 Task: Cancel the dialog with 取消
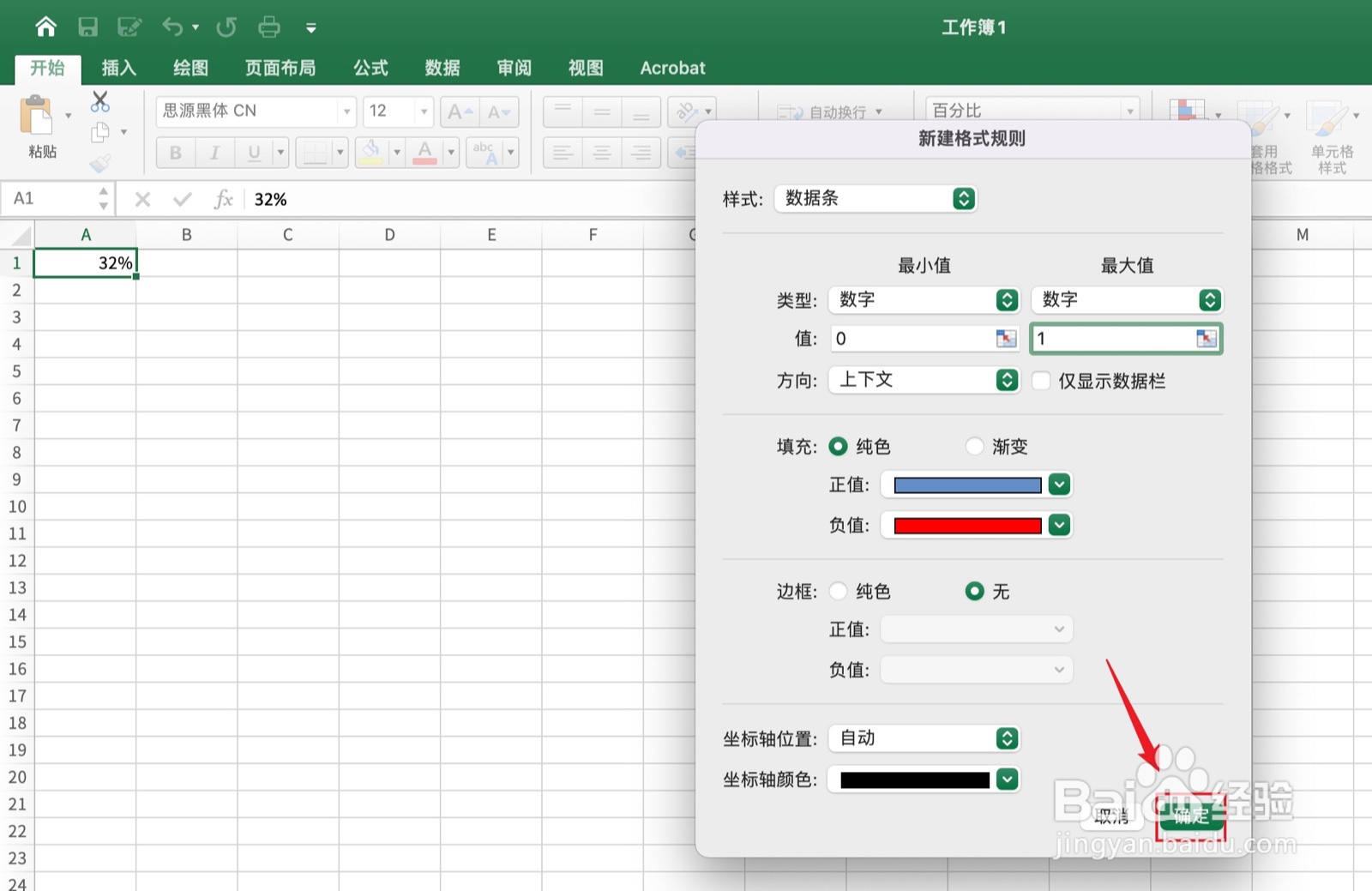(x=1112, y=817)
